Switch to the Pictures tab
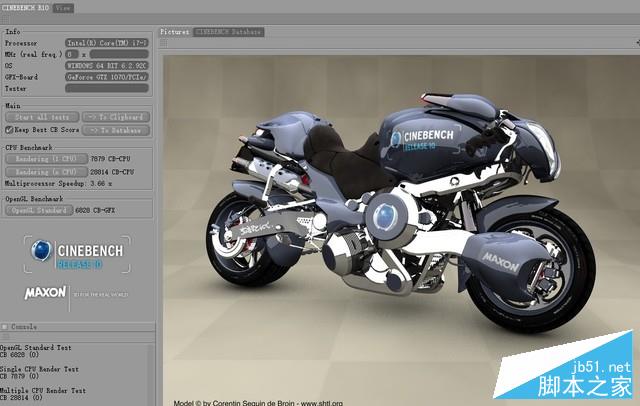This screenshot has width=640, height=406. pos(175,32)
